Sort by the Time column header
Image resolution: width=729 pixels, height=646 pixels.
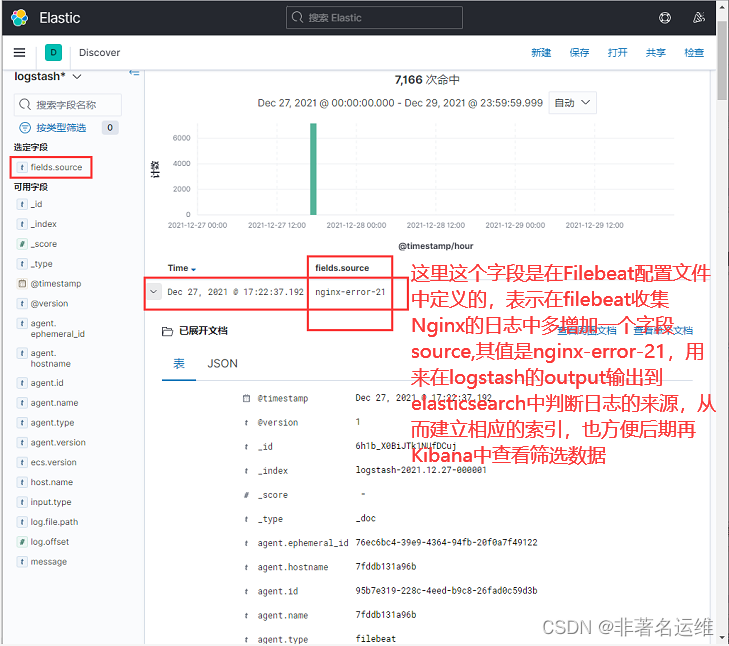click(x=182, y=268)
